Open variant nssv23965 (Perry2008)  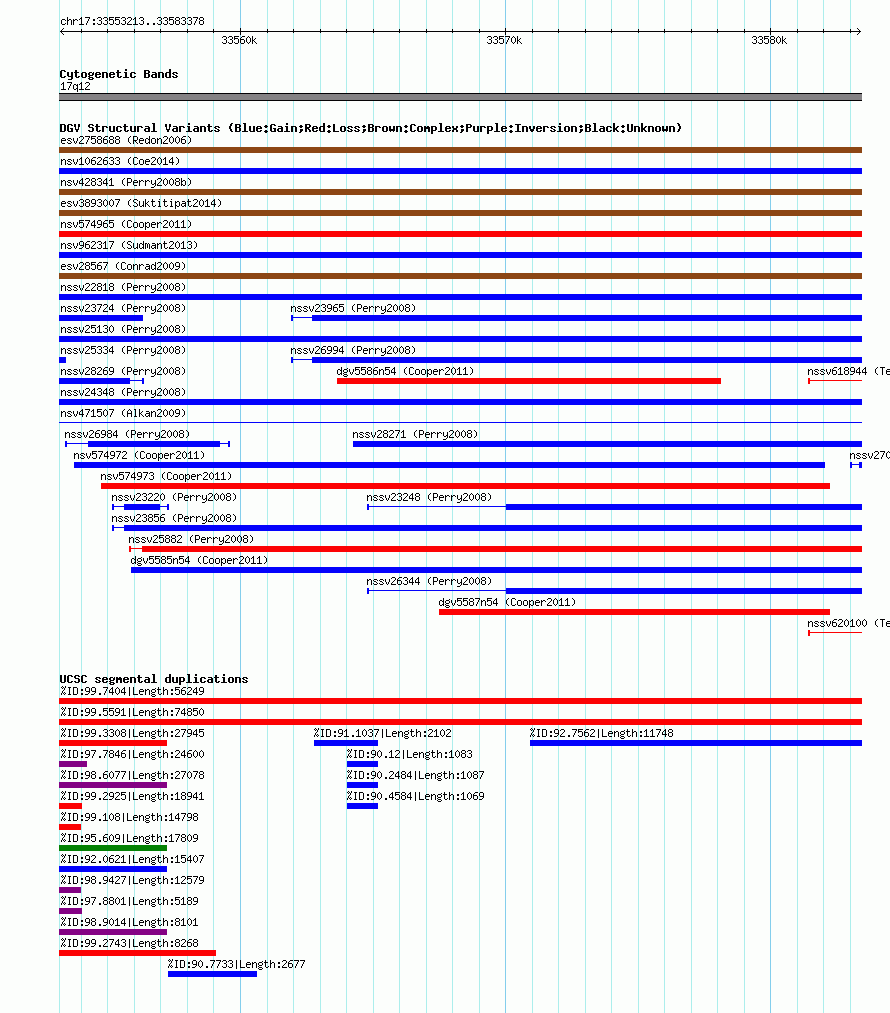tap(576, 318)
